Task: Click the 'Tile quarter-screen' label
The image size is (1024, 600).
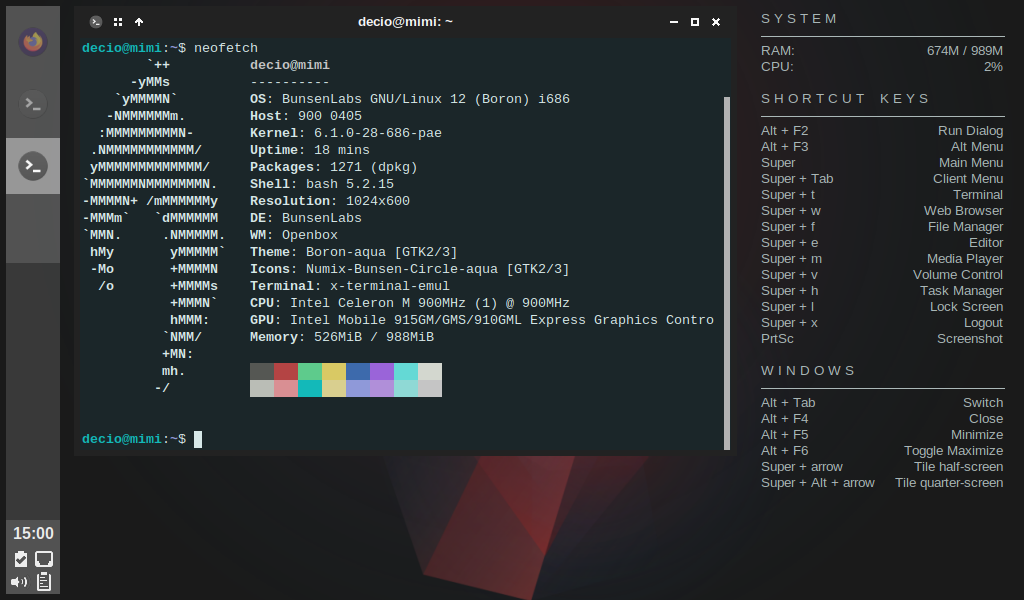Action: coord(949,482)
